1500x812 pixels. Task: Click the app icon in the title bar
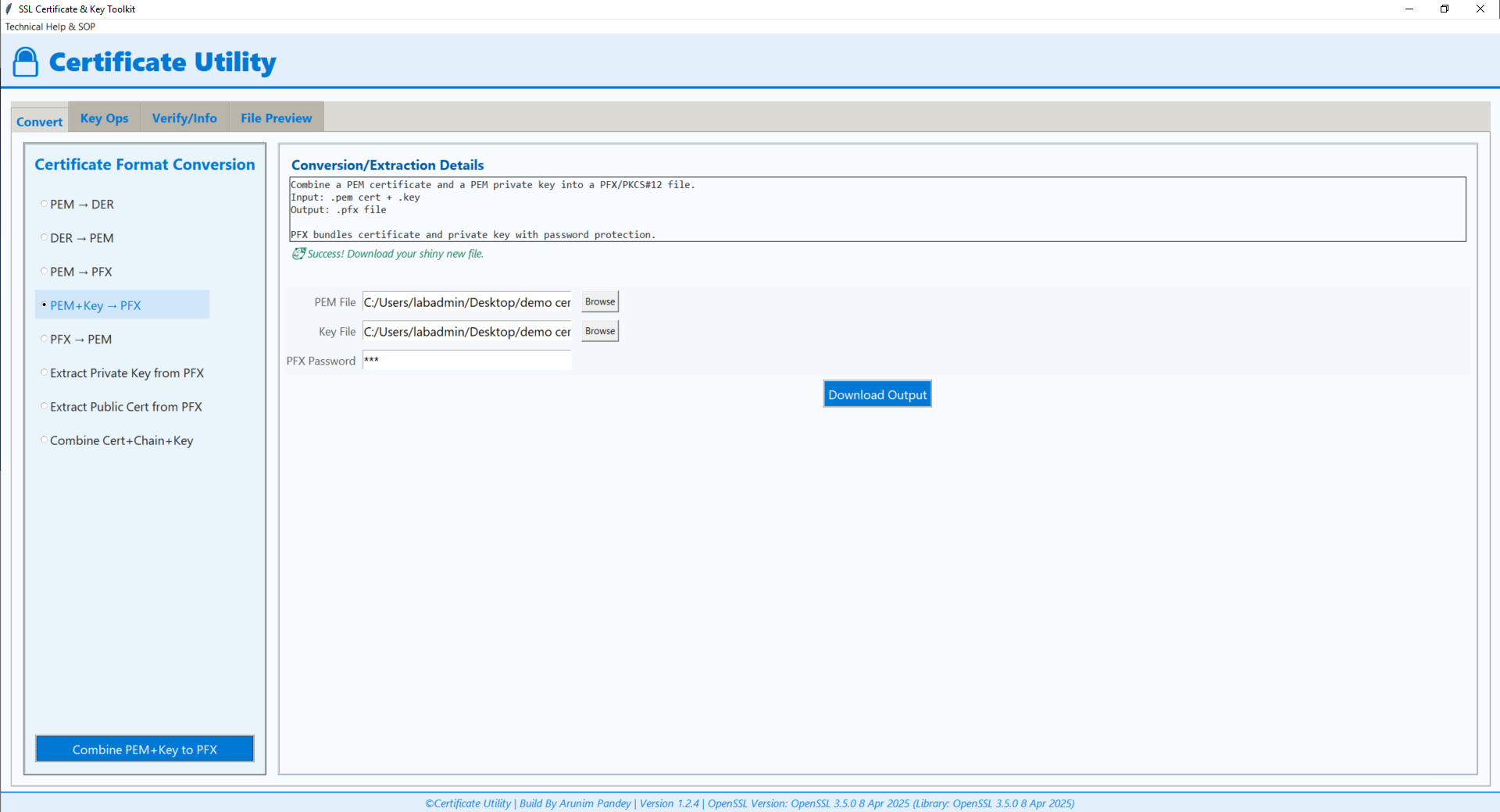pyautogui.click(x=8, y=9)
